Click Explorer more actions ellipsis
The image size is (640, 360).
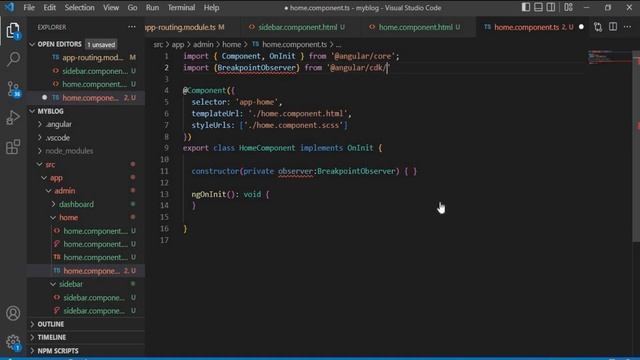point(131,27)
